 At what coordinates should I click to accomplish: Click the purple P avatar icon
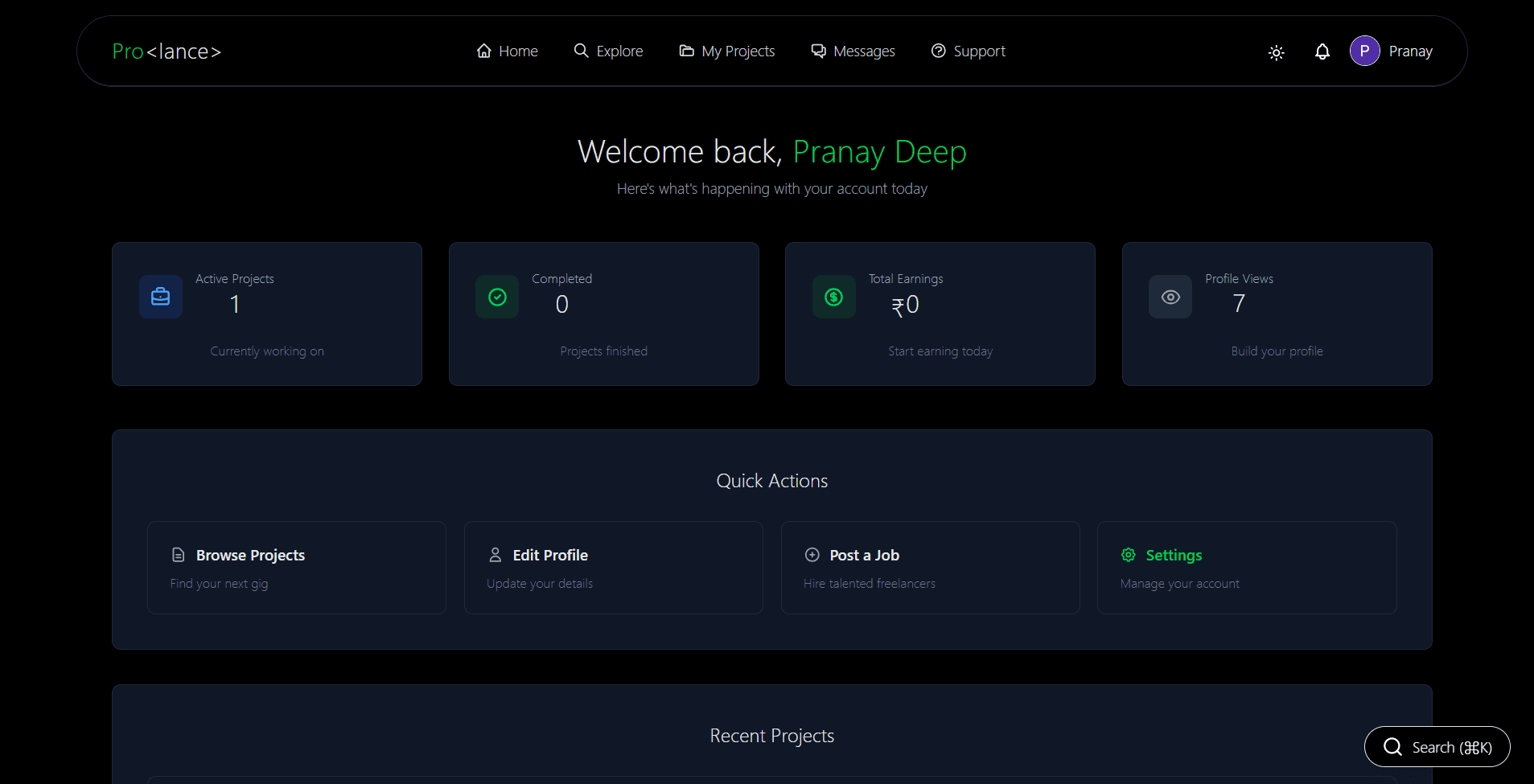coord(1364,51)
